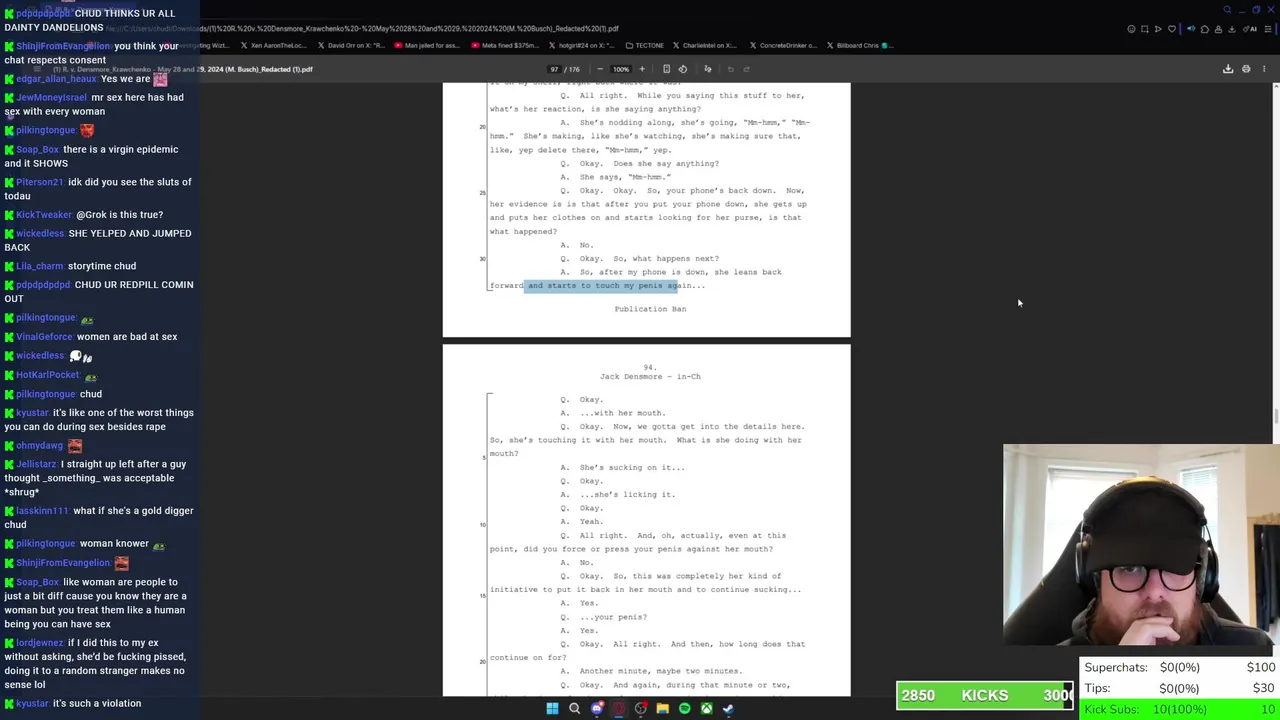Click chat username KickTweaker

click(44, 215)
